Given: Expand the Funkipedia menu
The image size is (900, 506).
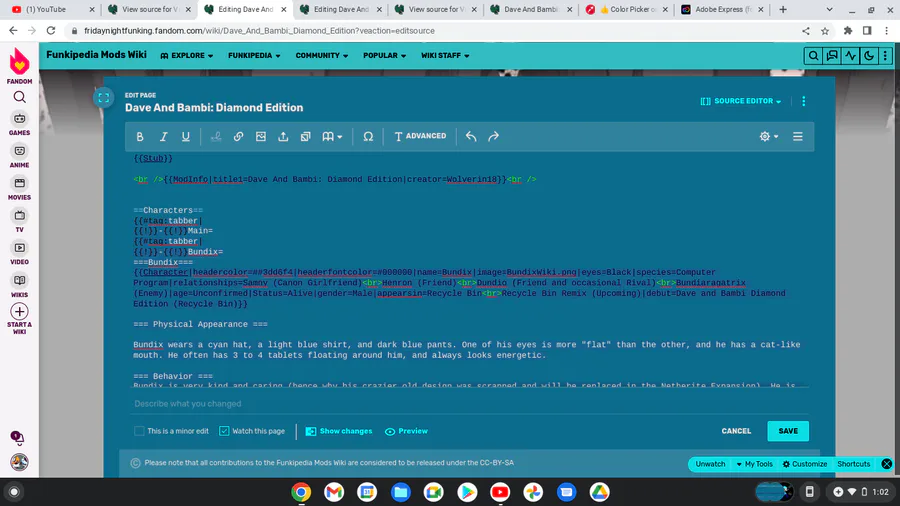Looking at the screenshot, I should [x=254, y=56].
